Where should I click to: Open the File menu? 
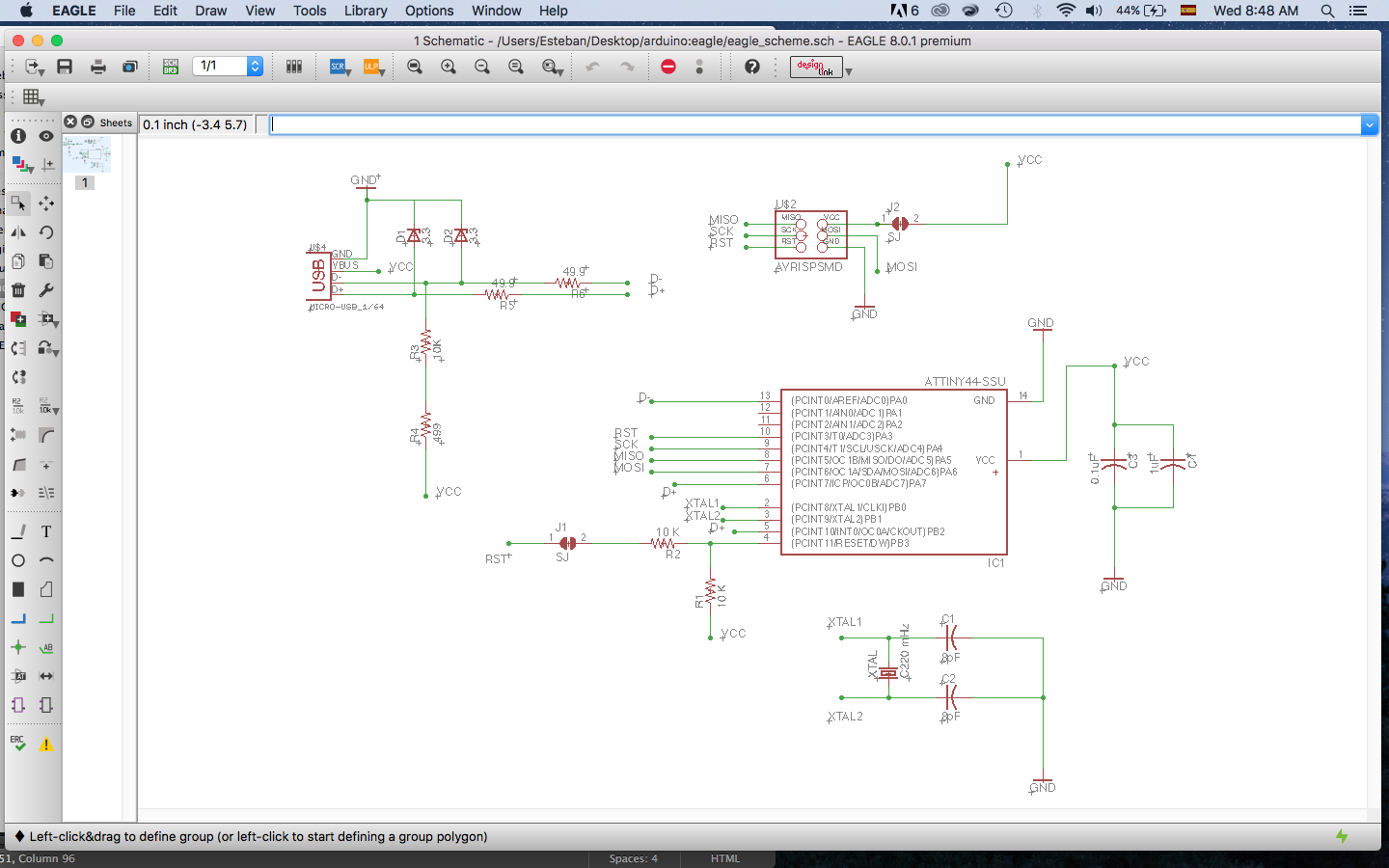[x=124, y=11]
